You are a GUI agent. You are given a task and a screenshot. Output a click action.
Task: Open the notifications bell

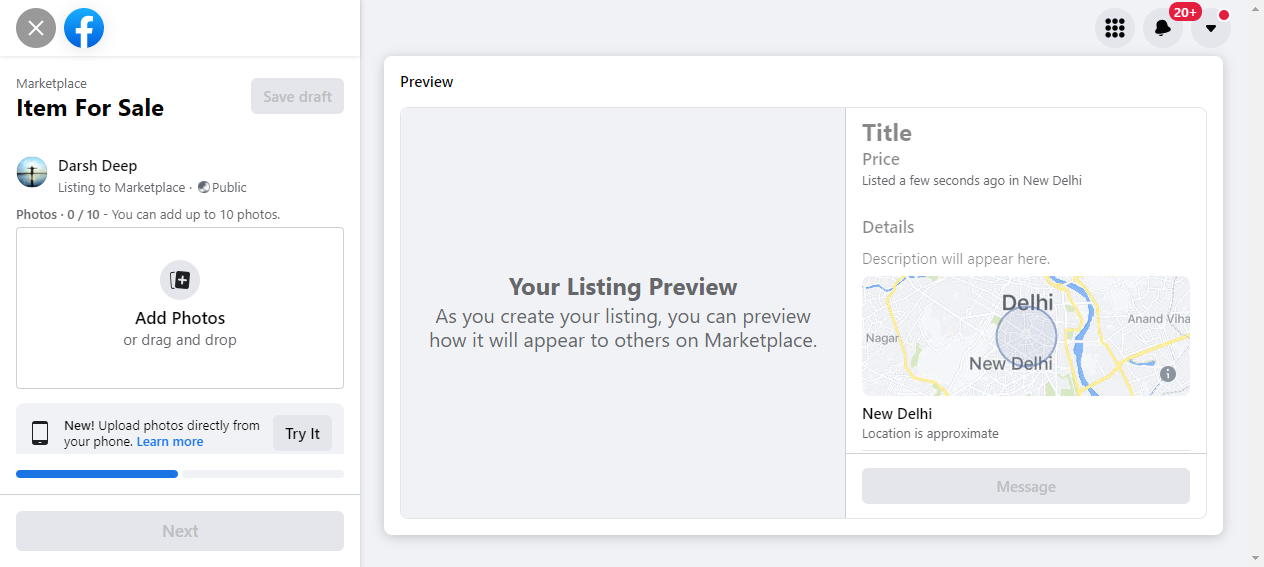(x=1162, y=28)
